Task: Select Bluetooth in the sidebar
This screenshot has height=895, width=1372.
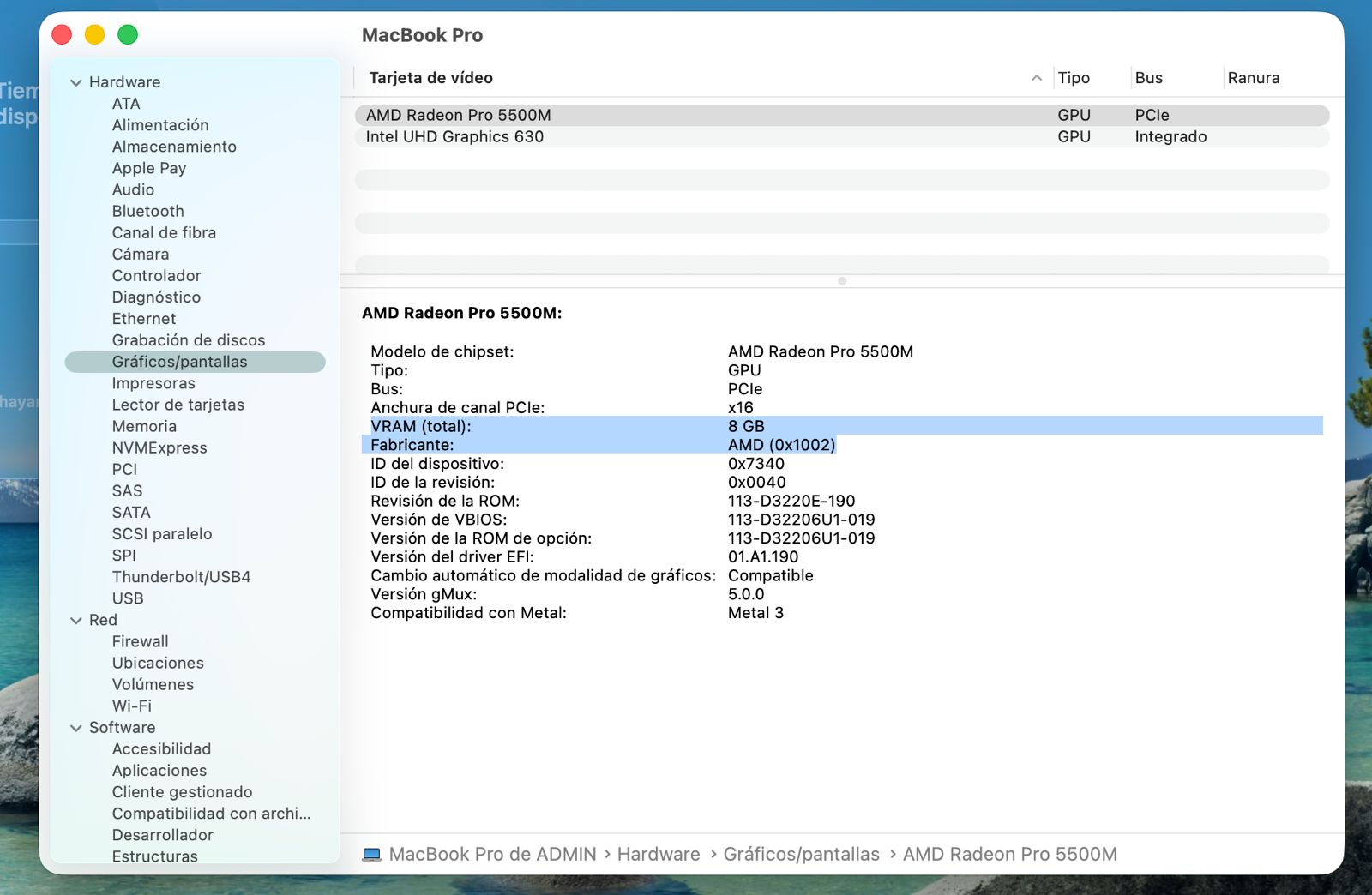Action: coord(147,212)
